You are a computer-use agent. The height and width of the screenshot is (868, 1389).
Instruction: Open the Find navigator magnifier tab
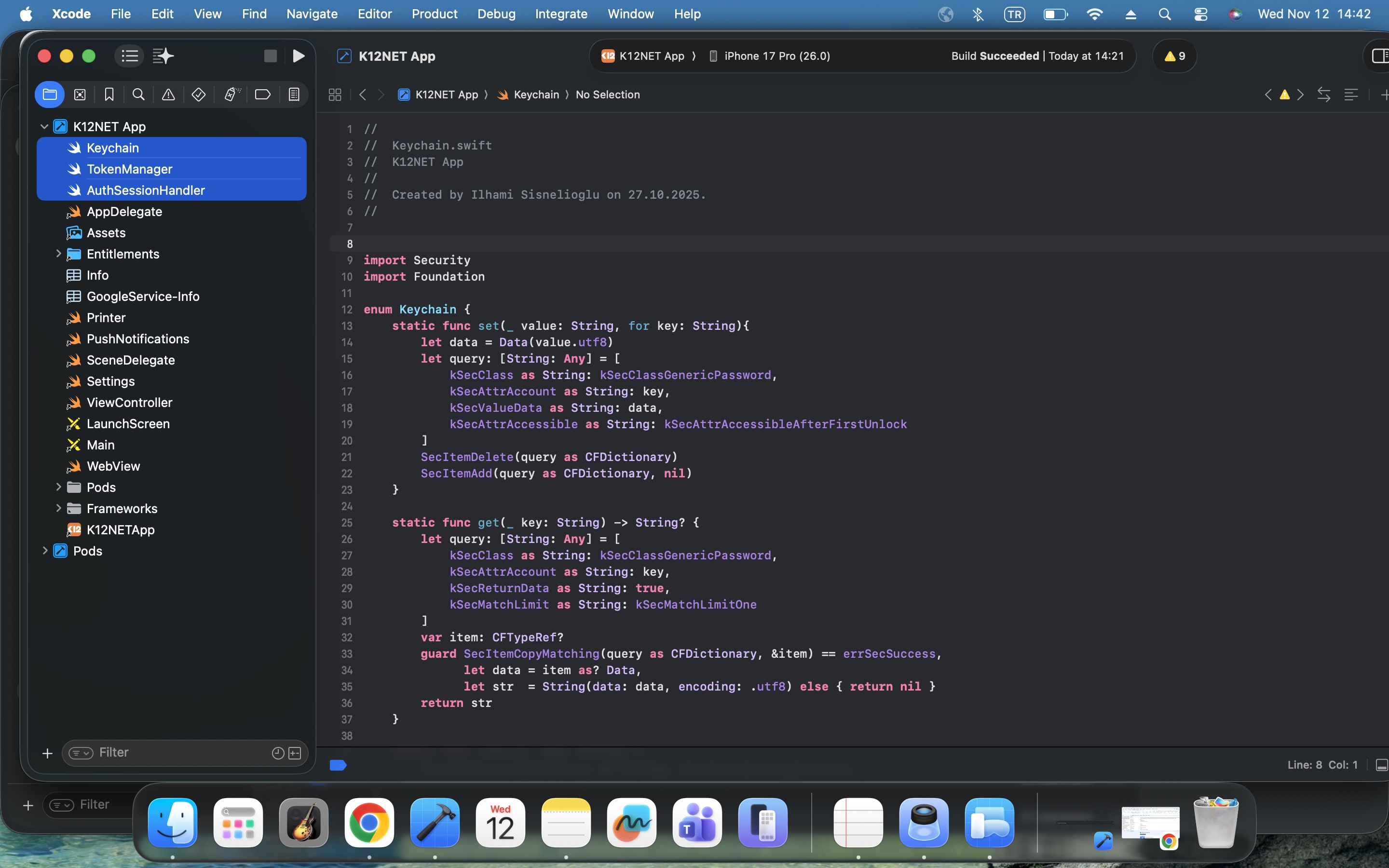(138, 95)
